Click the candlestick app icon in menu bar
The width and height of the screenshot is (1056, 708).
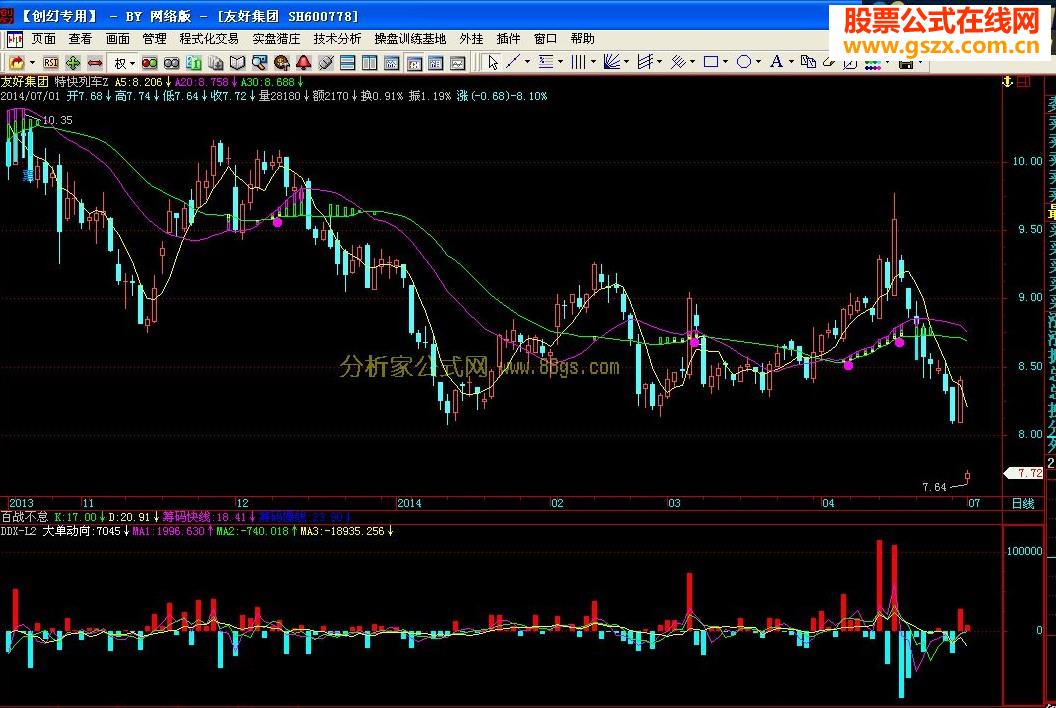[x=14, y=40]
